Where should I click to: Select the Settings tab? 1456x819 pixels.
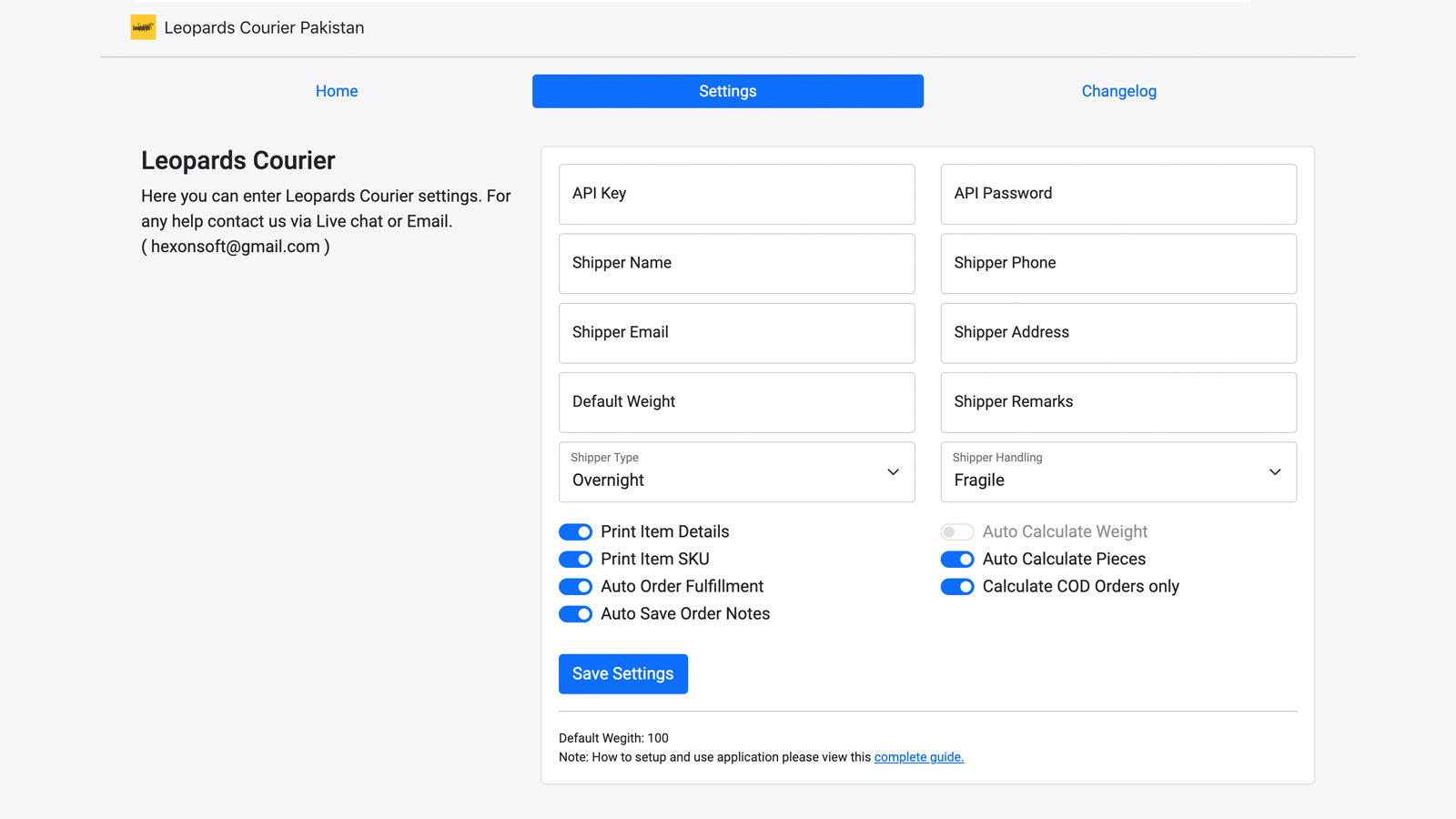[727, 91]
